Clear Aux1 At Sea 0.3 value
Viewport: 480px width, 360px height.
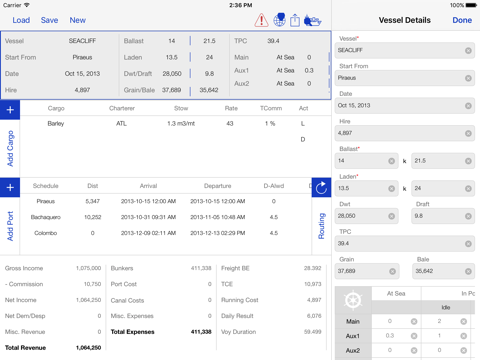pos(414,336)
